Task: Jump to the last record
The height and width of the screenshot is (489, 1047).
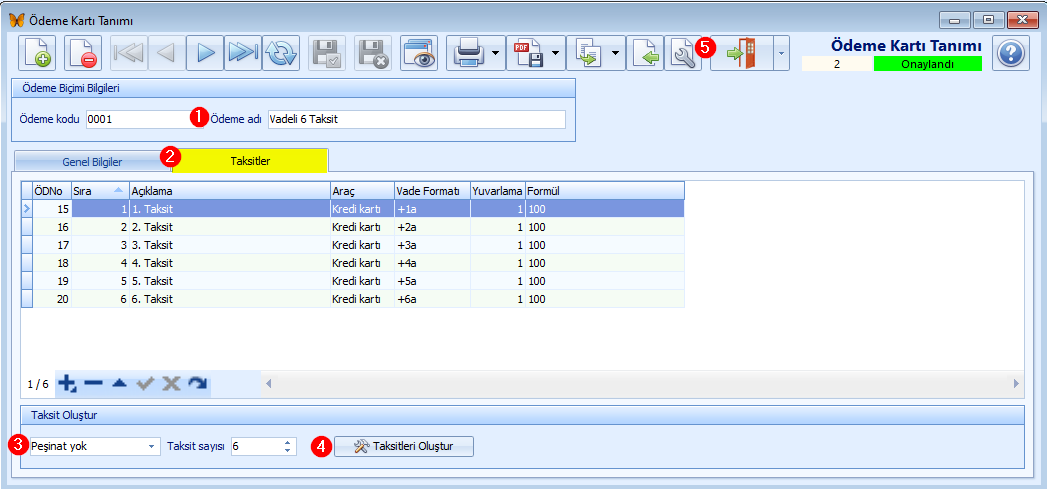Action: pyautogui.click(x=243, y=53)
